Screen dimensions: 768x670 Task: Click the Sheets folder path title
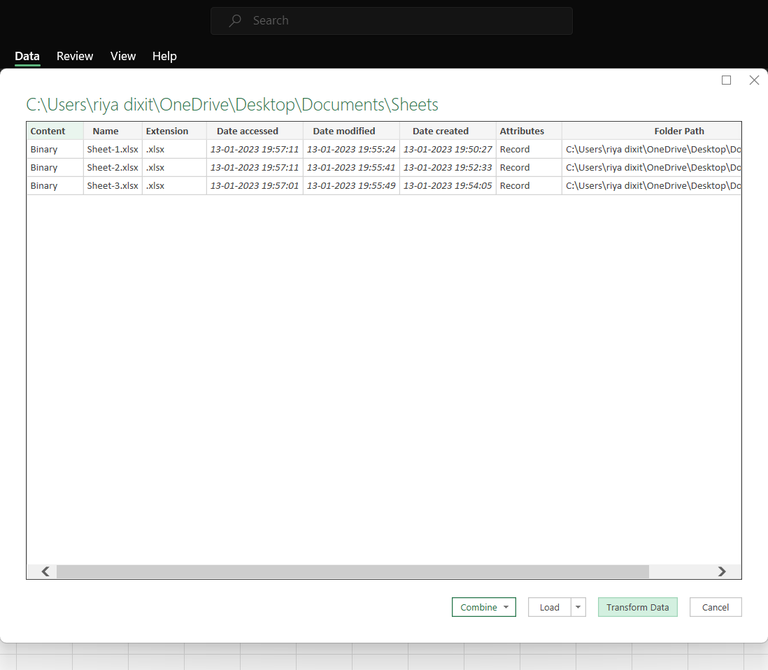pyautogui.click(x=232, y=105)
